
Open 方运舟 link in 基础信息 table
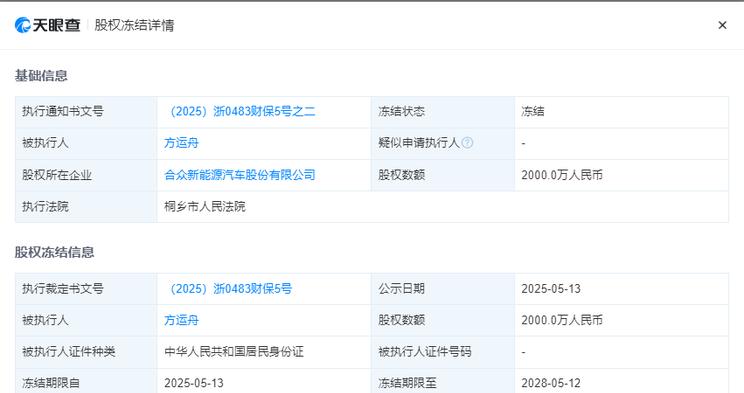(181, 143)
